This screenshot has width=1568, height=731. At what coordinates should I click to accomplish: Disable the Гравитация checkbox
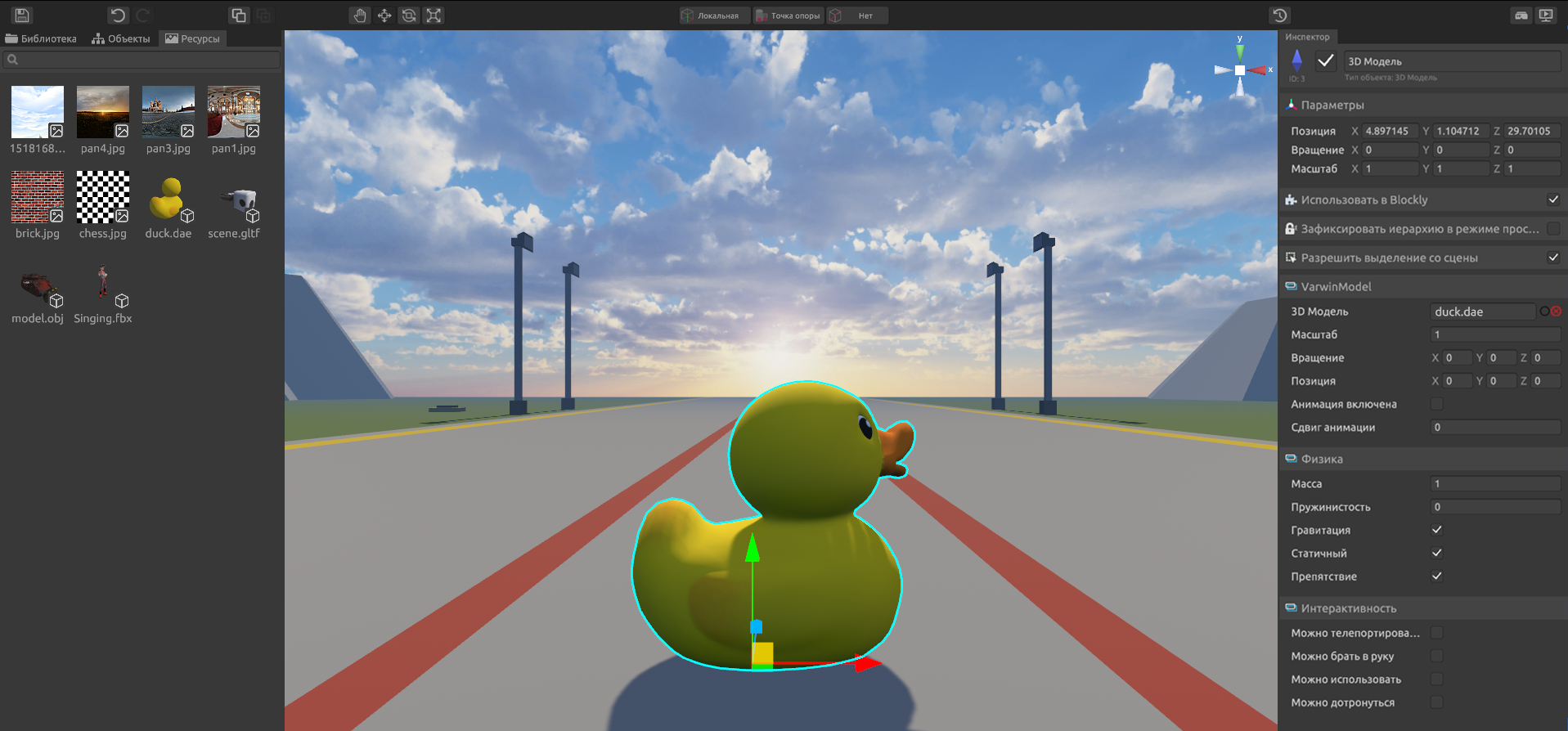click(1437, 530)
